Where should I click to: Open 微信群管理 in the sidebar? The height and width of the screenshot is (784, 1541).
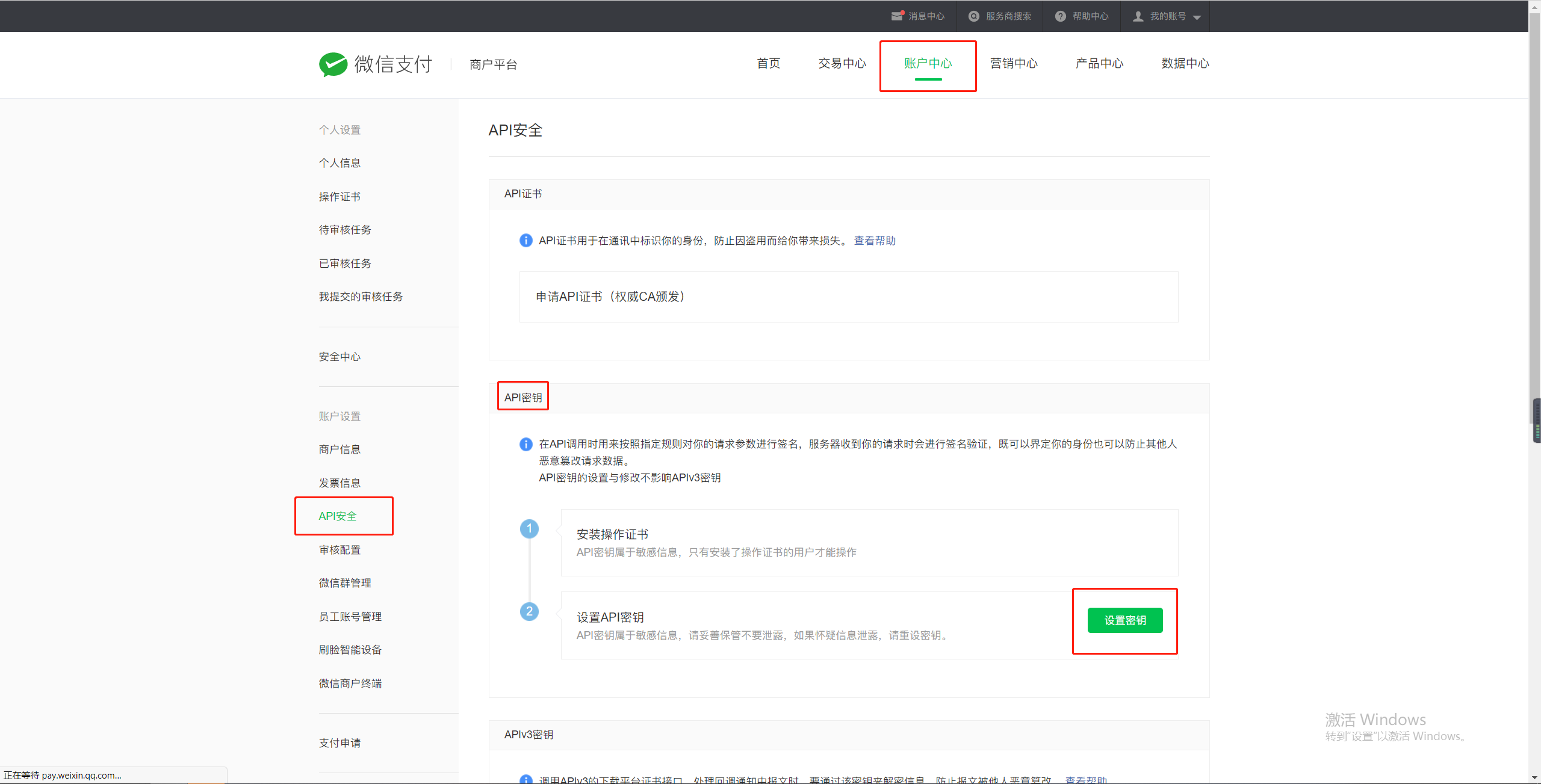[345, 583]
